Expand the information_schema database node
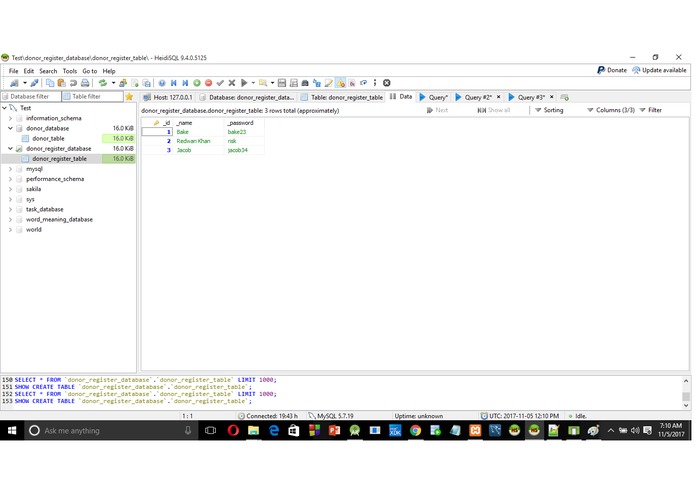This screenshot has width=695, height=494. click(x=10, y=118)
